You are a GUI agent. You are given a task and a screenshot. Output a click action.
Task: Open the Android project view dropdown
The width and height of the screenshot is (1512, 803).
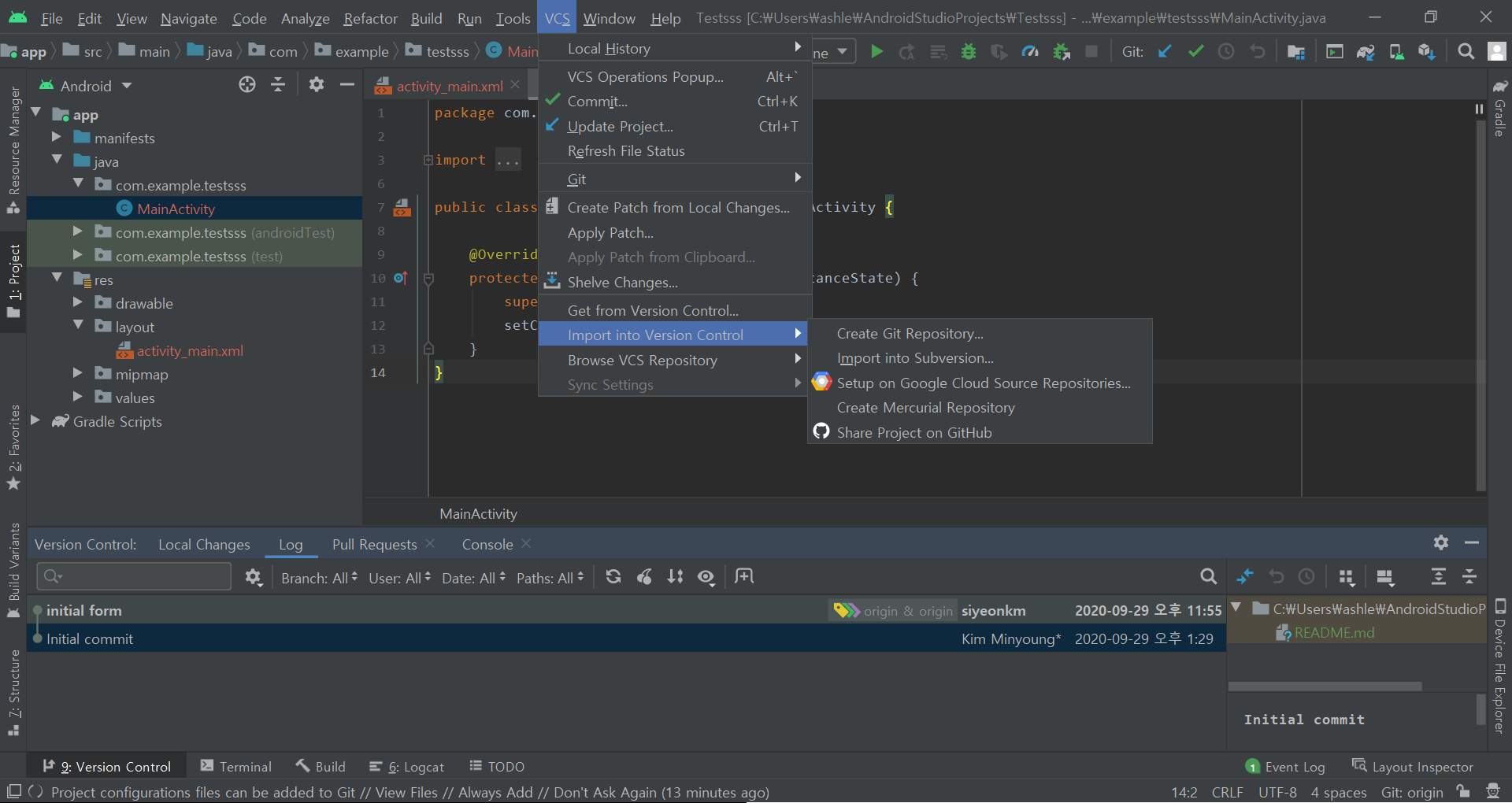(x=87, y=85)
